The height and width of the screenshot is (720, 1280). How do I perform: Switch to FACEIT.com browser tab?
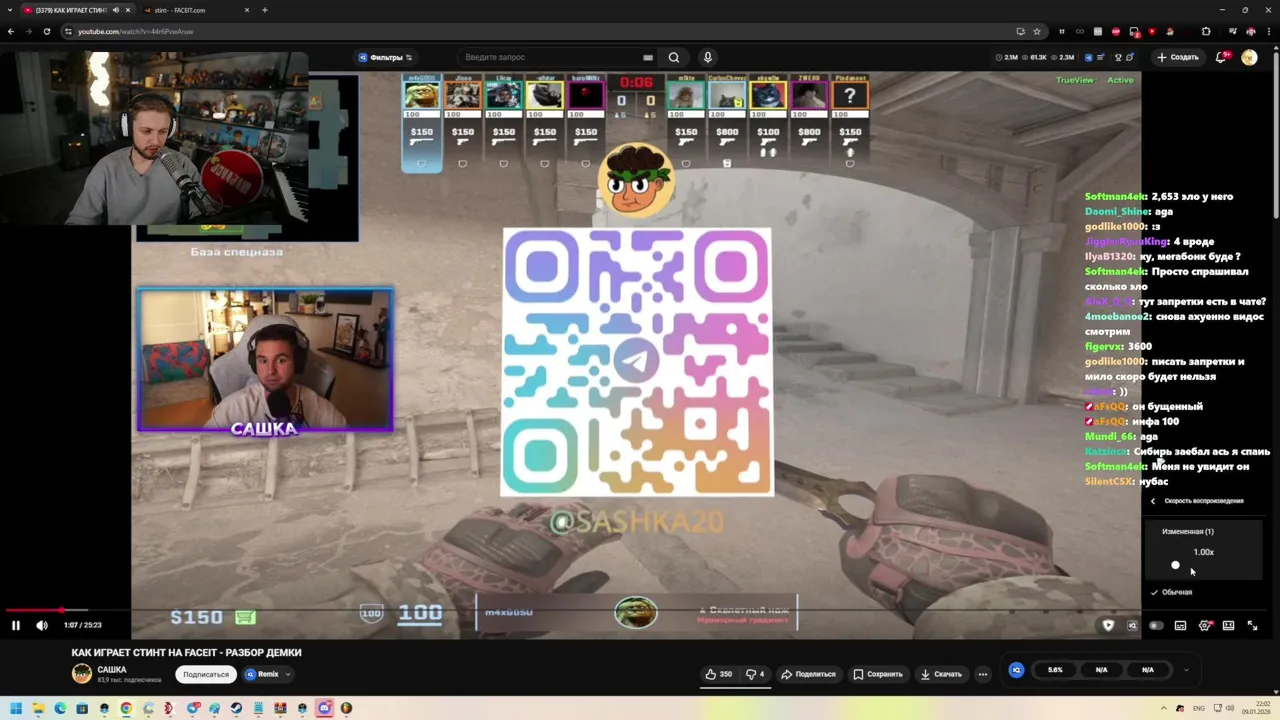(x=198, y=10)
